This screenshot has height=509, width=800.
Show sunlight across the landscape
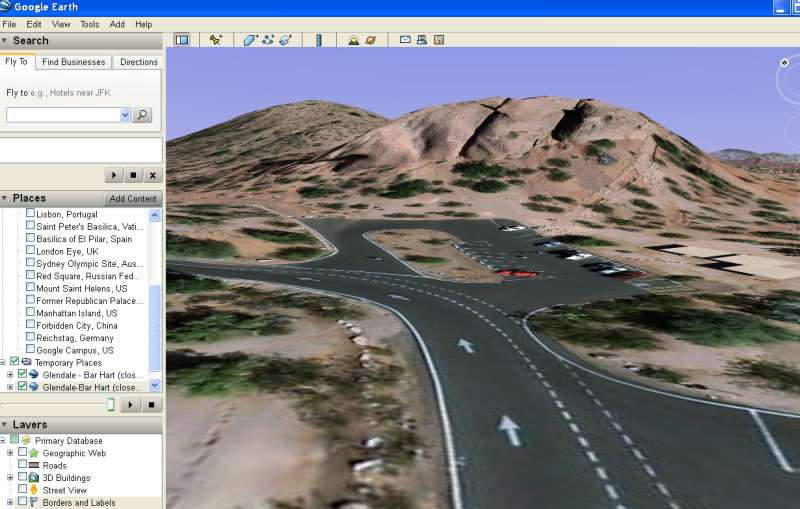(353, 40)
